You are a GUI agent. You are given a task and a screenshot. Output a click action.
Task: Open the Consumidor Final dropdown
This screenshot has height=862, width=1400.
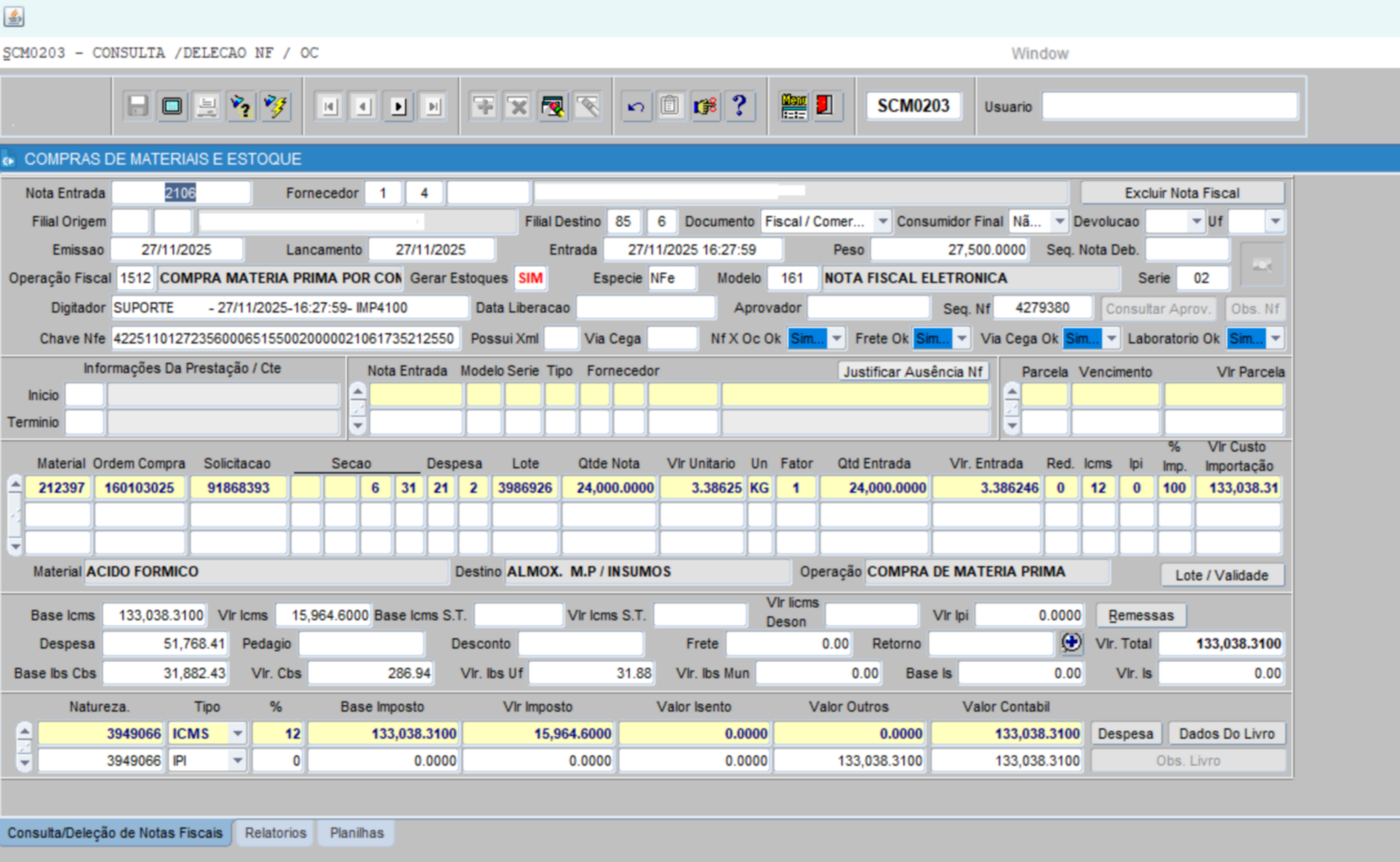pyautogui.click(x=1059, y=222)
